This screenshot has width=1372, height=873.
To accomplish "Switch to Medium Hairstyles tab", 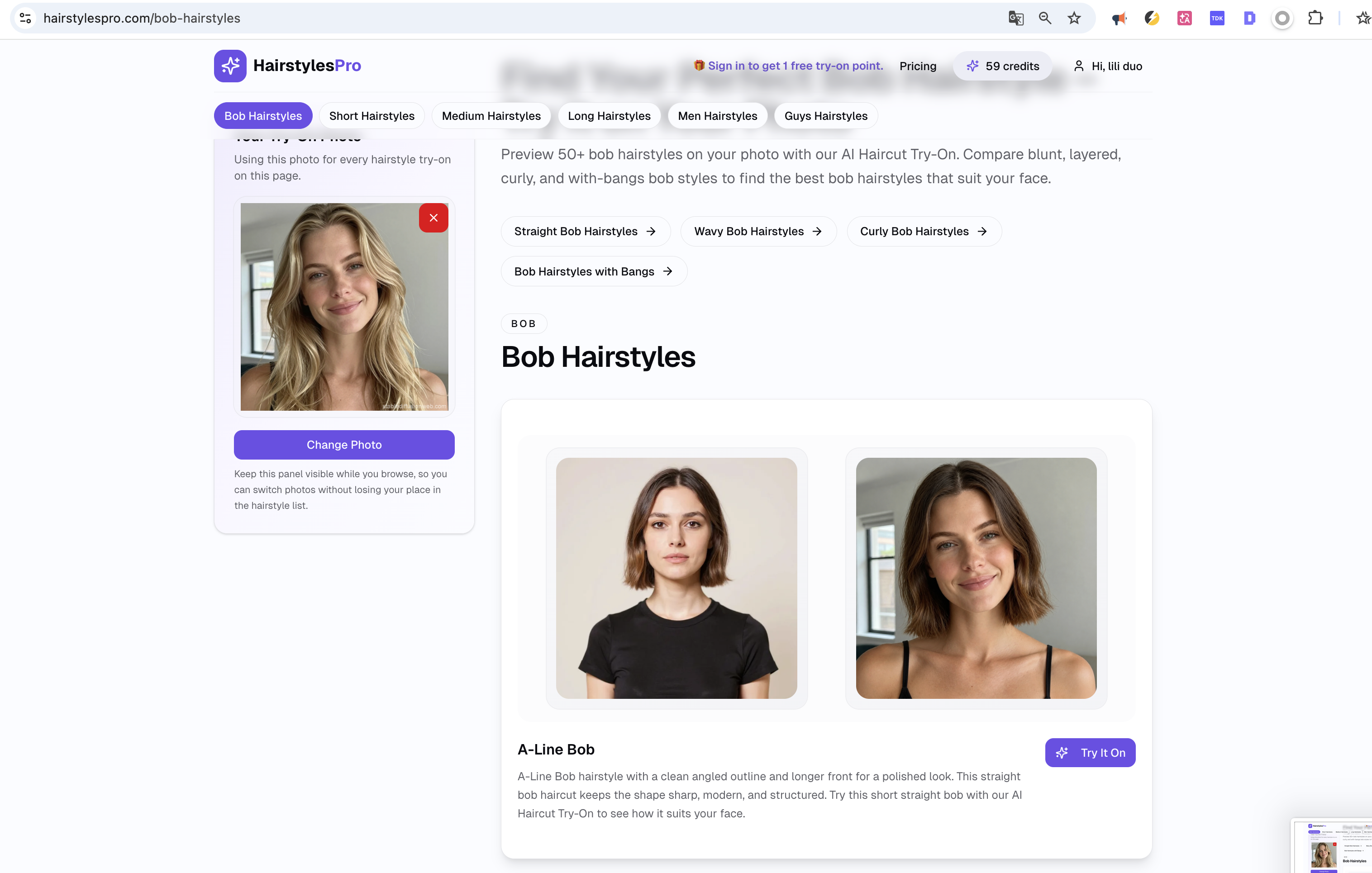I will (x=491, y=116).
